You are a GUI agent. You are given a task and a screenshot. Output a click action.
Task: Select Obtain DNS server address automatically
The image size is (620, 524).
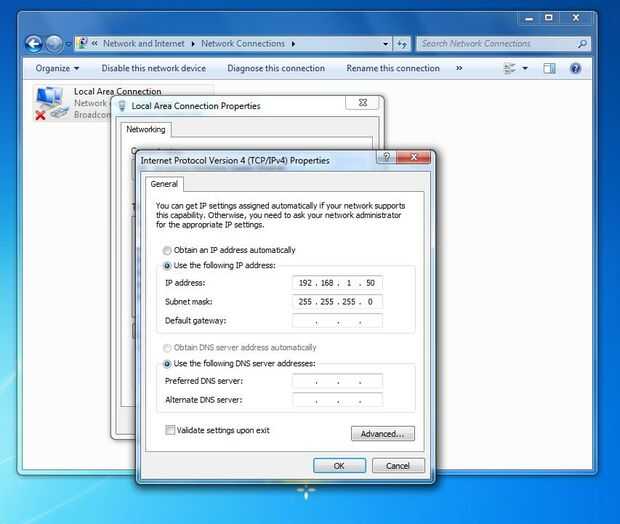240,348
